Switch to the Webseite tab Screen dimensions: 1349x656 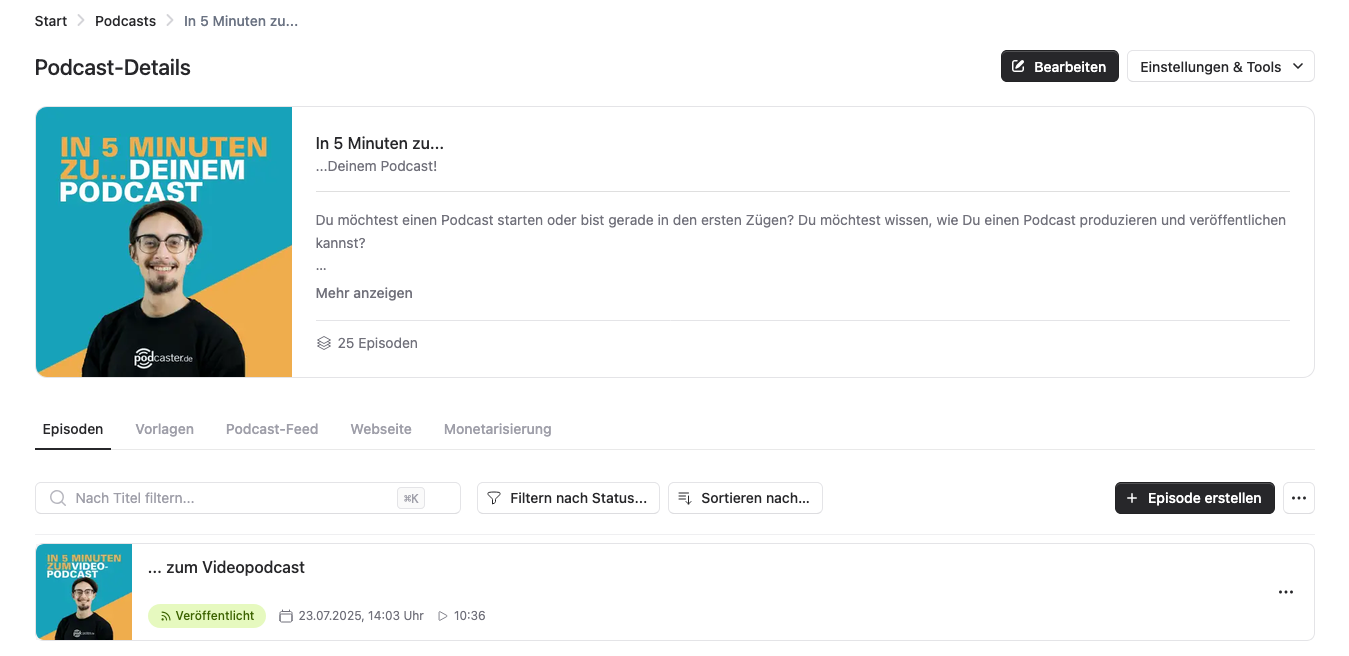381,429
